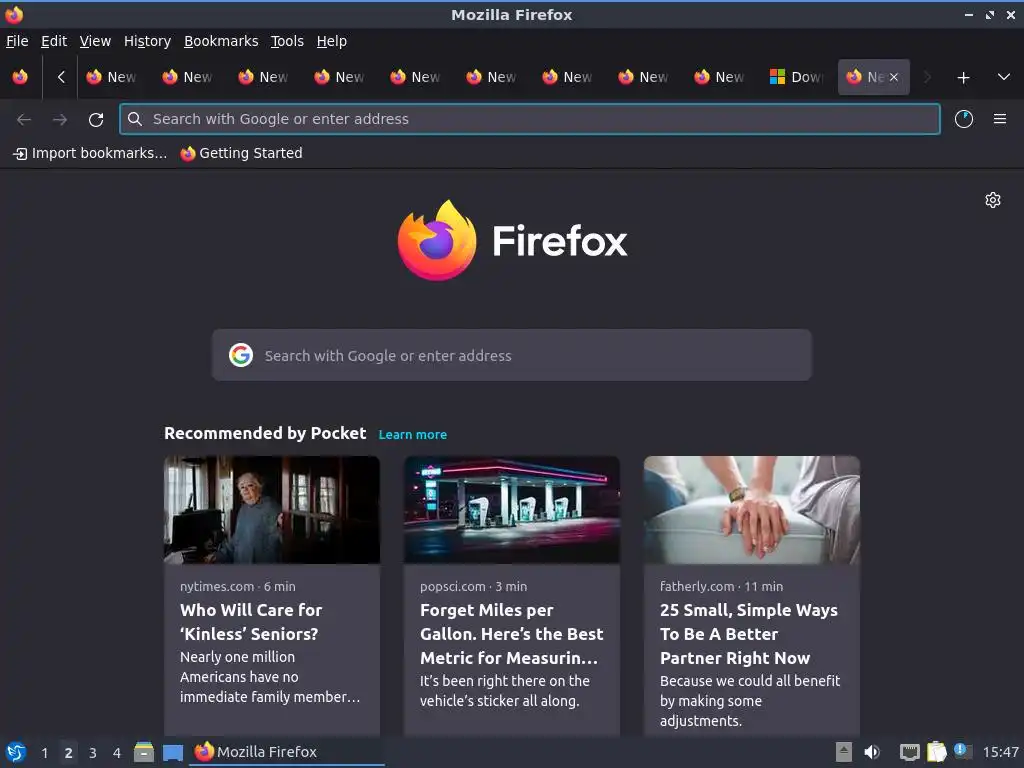This screenshot has width=1024, height=768.
Task: Open the File menu
Action: click(17, 41)
